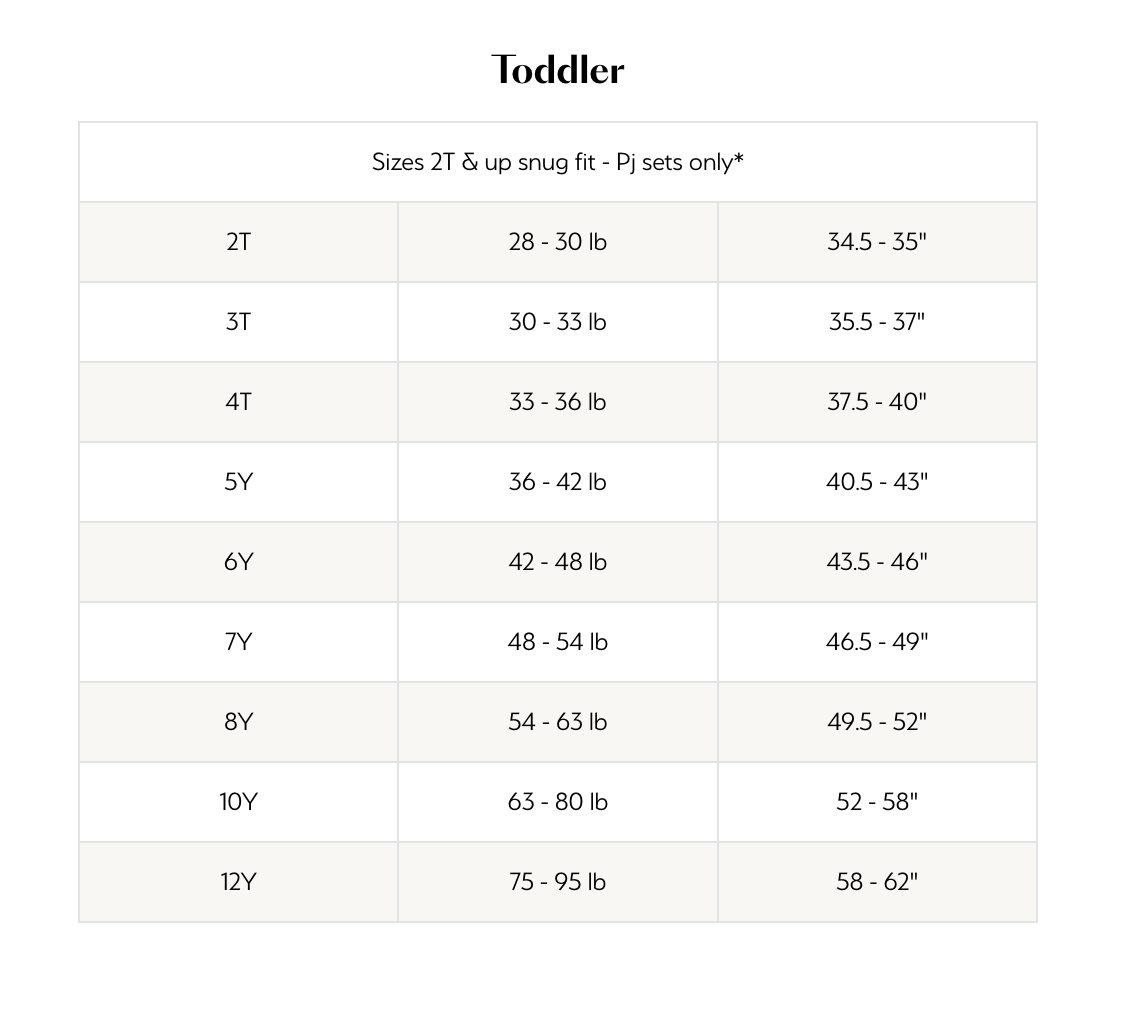Select the 63 - 80 lb weight cell
The image size is (1132, 1034).
pos(557,802)
